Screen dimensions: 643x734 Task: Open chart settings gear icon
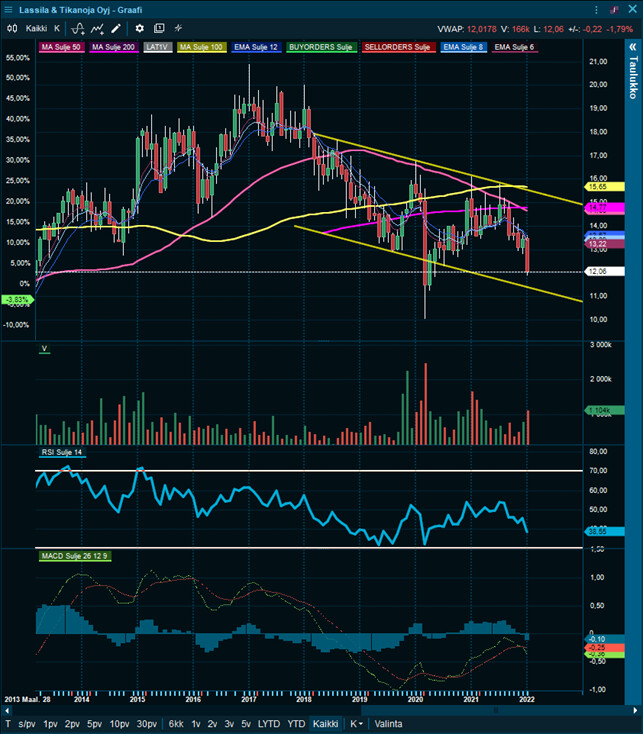[x=140, y=28]
